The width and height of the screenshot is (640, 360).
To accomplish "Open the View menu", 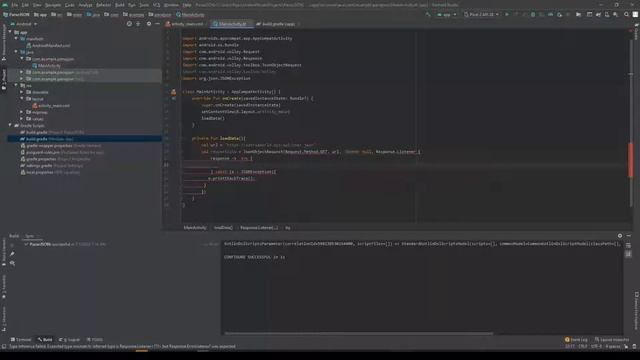I will (37, 5).
